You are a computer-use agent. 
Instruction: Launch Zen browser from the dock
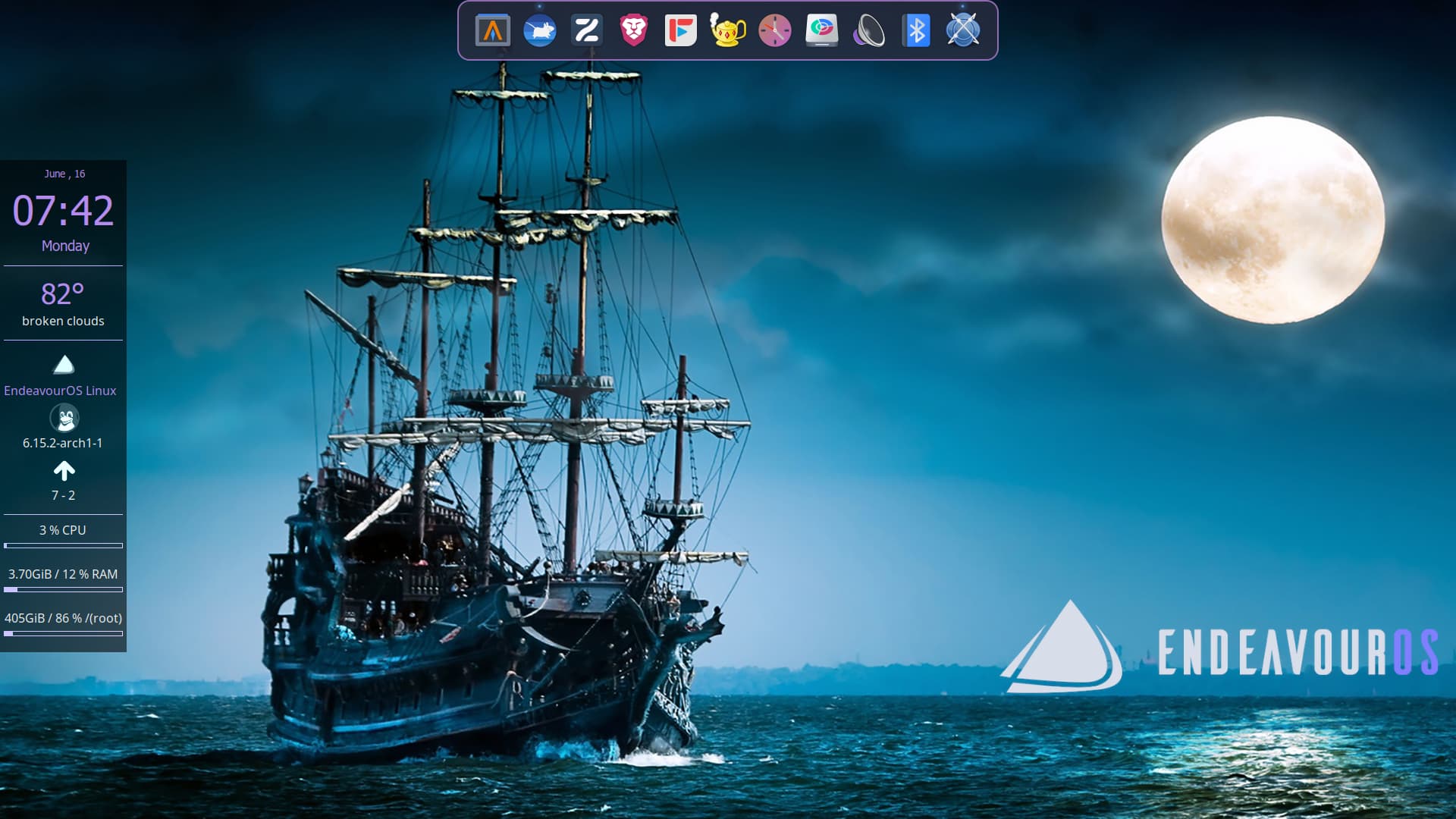click(x=586, y=31)
